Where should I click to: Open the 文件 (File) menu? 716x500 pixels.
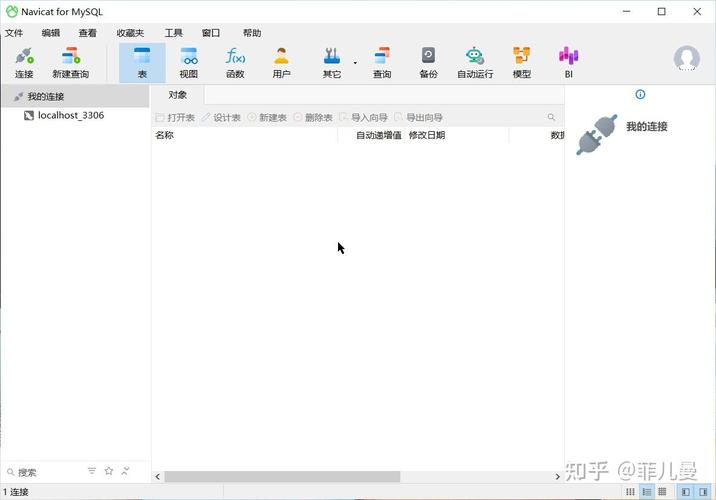tap(14, 33)
